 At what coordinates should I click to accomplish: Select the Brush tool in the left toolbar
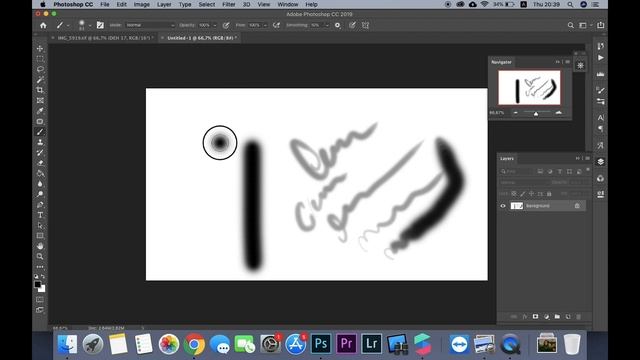coord(40,132)
